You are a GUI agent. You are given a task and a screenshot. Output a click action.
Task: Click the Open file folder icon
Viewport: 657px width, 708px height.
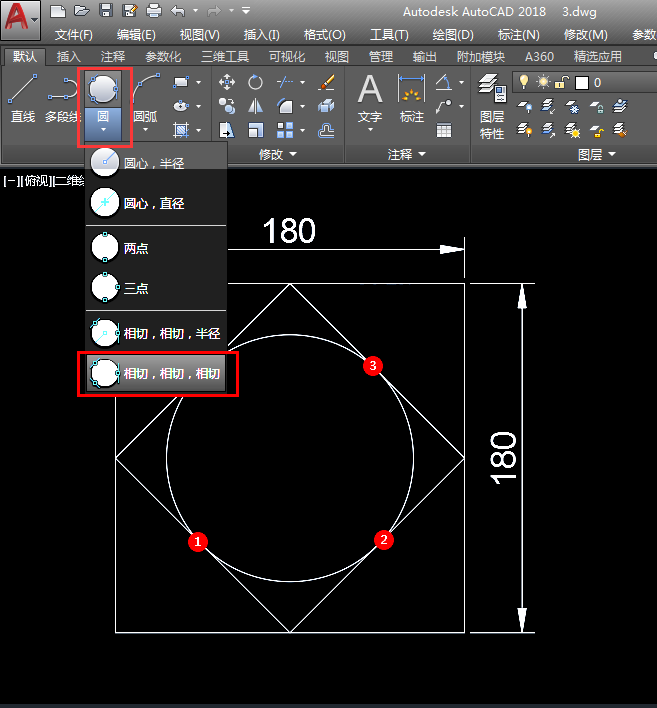[82, 11]
